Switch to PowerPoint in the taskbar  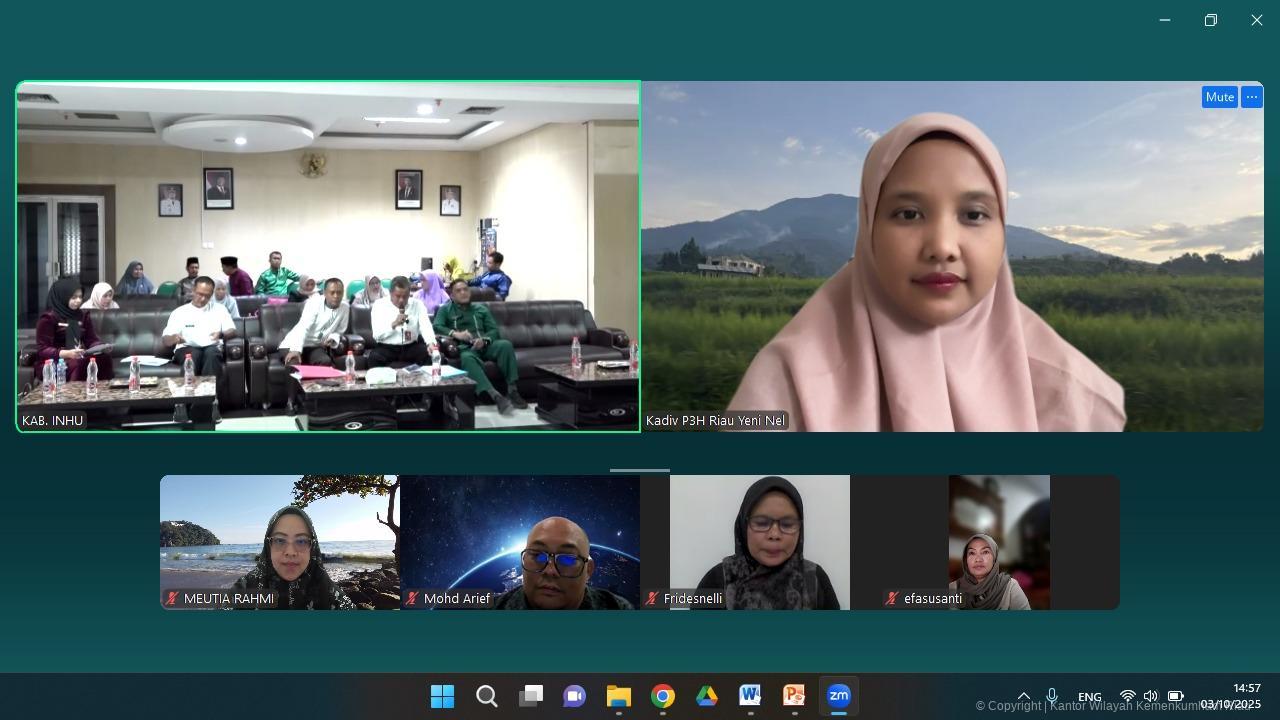point(794,696)
